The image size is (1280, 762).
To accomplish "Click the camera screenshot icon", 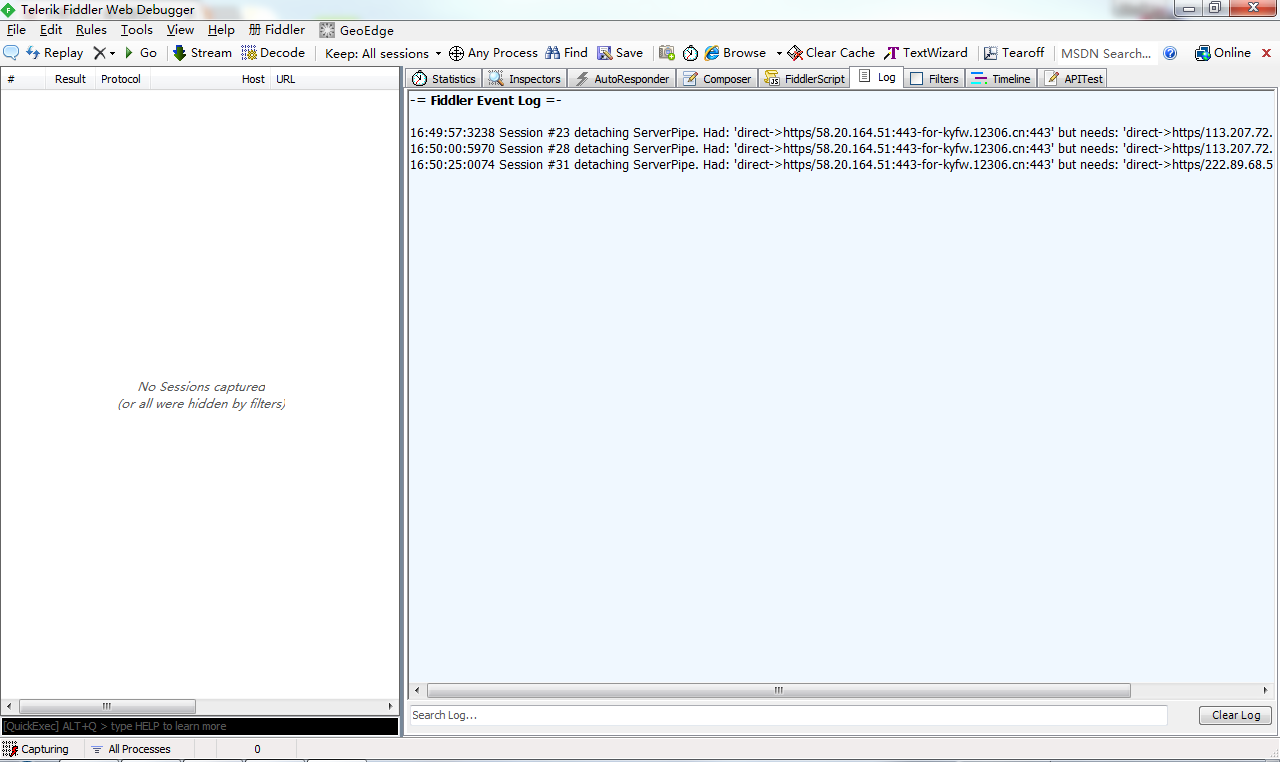I will [666, 53].
